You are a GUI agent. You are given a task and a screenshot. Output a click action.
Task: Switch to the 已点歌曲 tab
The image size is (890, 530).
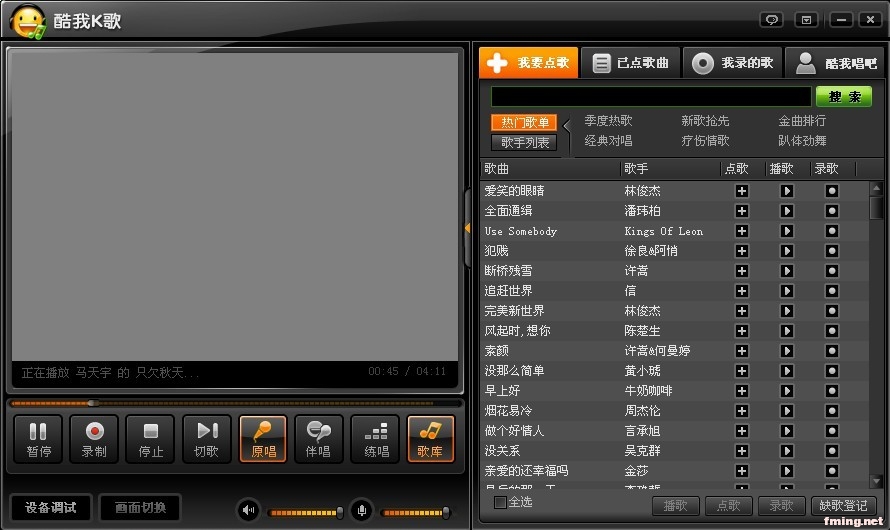(x=631, y=62)
